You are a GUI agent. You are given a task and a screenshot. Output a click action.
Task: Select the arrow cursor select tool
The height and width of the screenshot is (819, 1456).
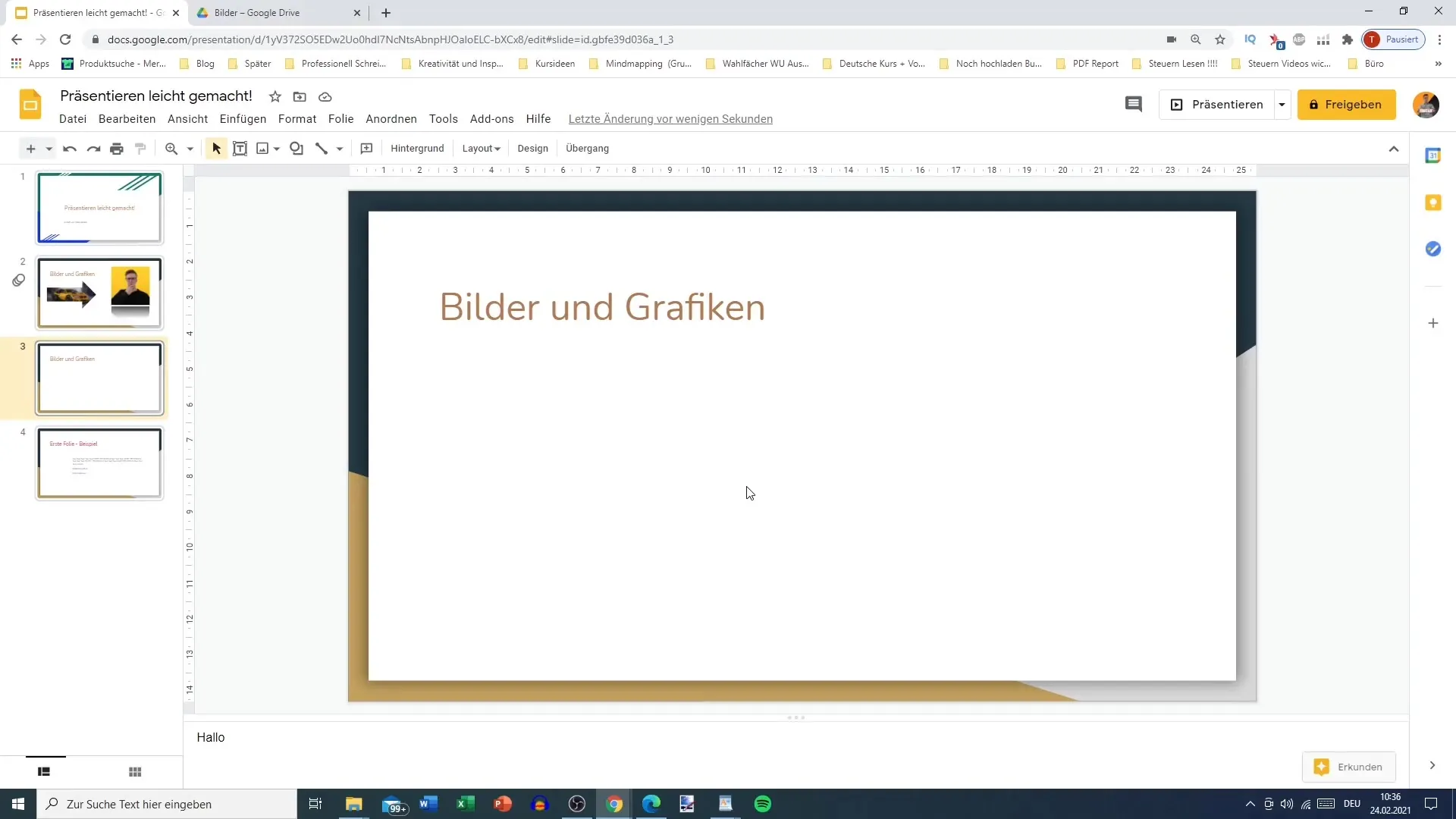point(216,149)
